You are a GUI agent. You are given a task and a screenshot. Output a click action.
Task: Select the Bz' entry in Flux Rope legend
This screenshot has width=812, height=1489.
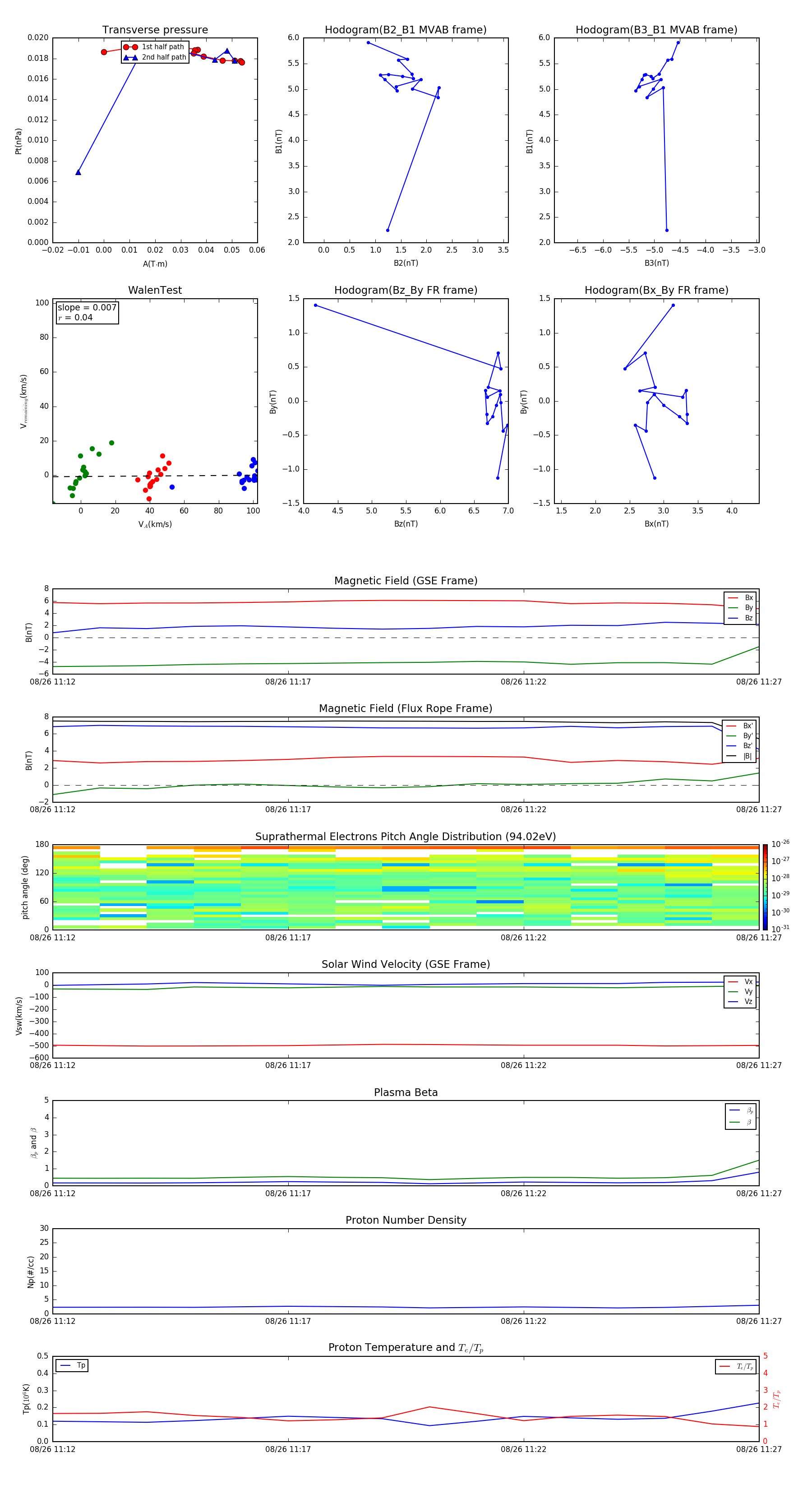(740, 746)
